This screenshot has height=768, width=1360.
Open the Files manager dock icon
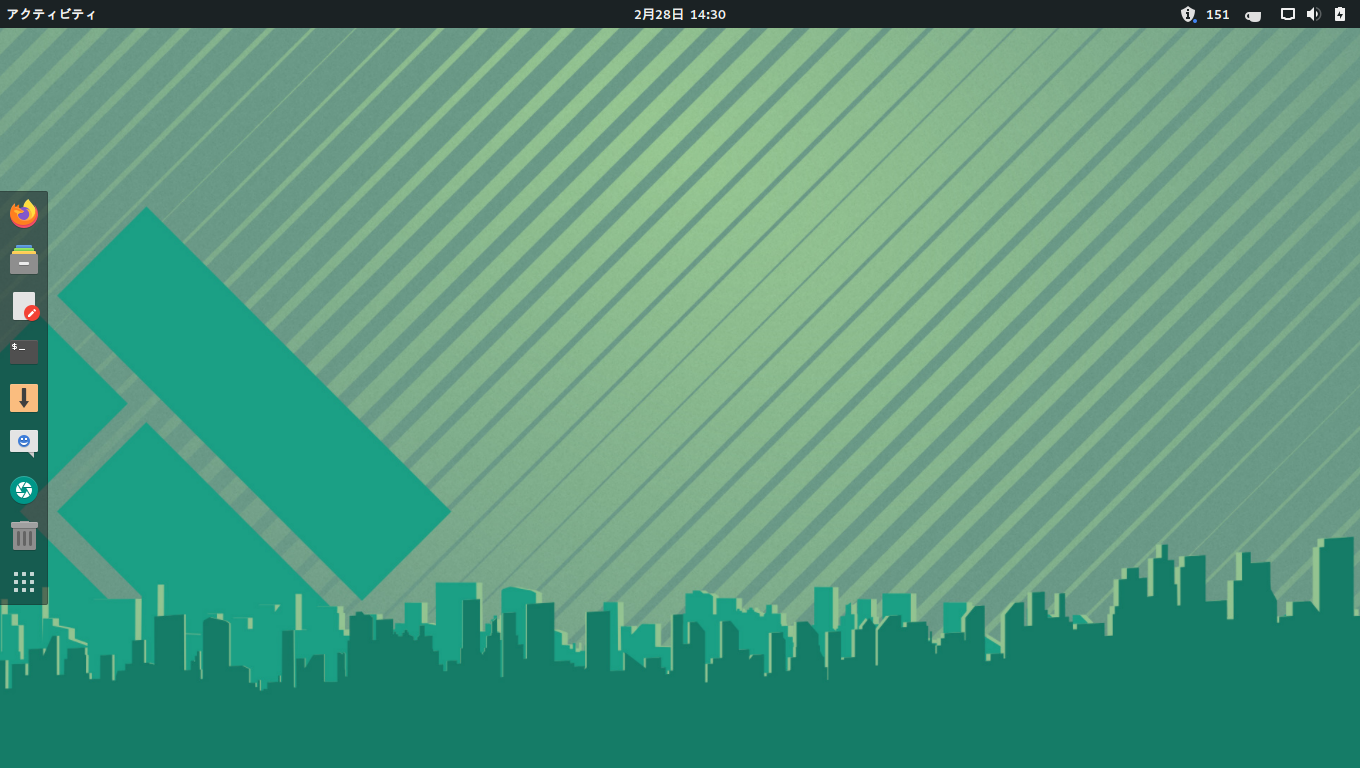[24, 260]
